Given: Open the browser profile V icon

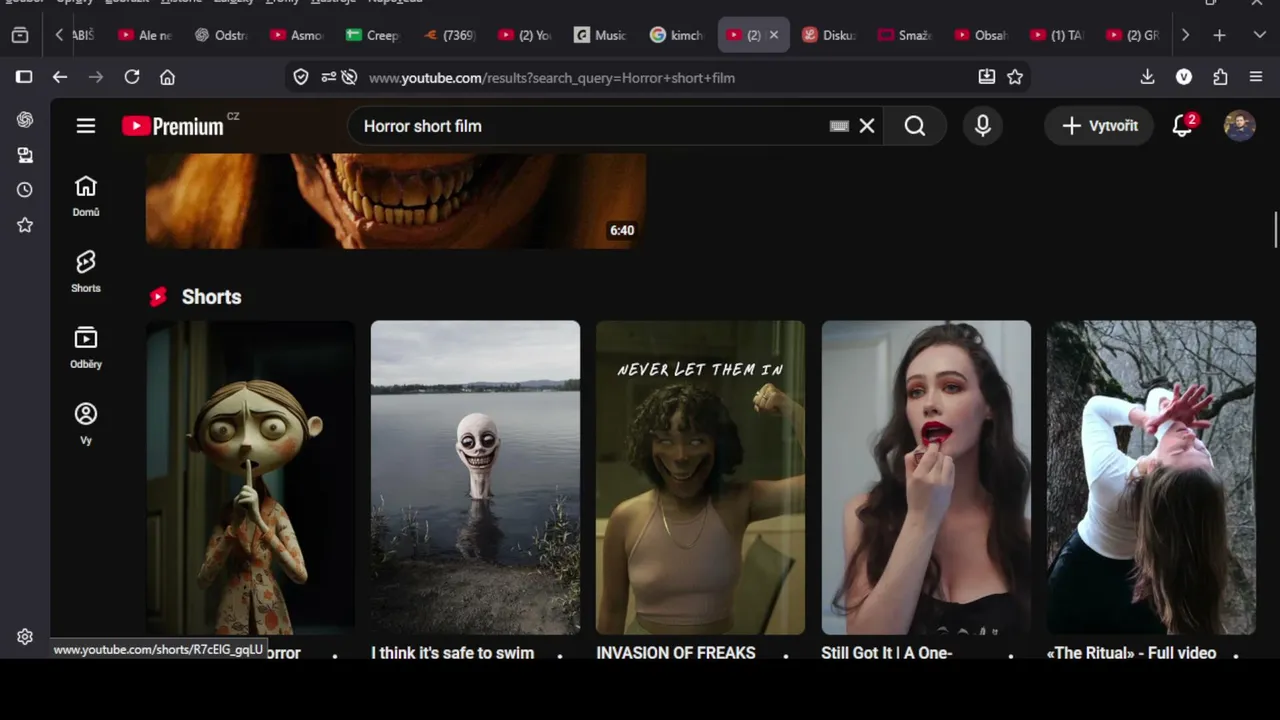Looking at the screenshot, I should (x=1184, y=77).
